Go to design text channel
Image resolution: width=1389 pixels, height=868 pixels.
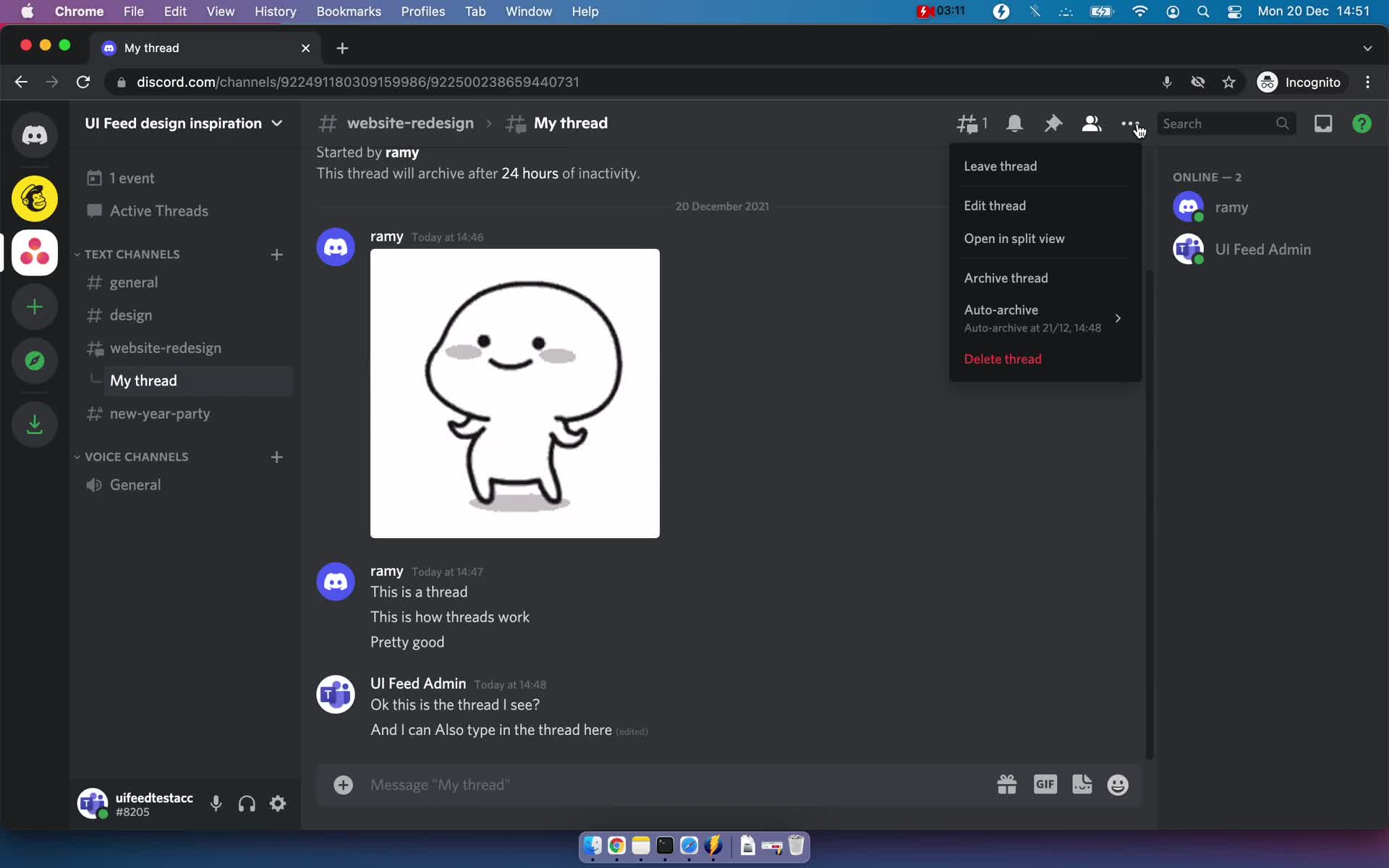(185, 315)
